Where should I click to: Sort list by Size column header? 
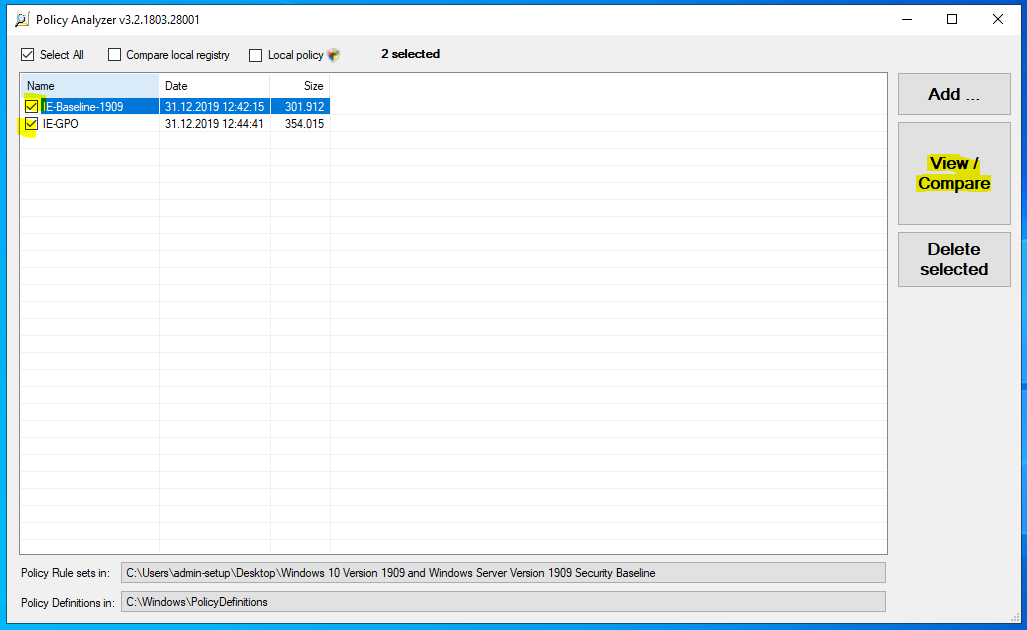300,86
